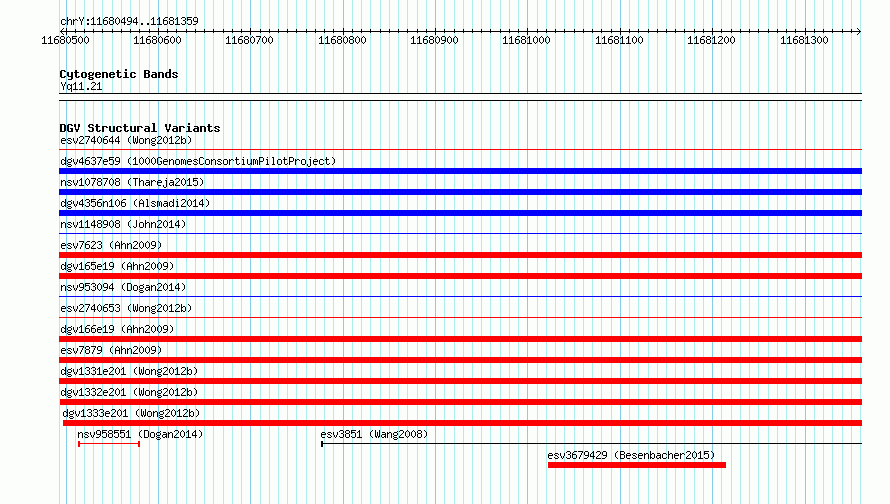Select the esv7623 (Ahn2009) red bar
The image size is (890, 504).
click(x=460, y=255)
